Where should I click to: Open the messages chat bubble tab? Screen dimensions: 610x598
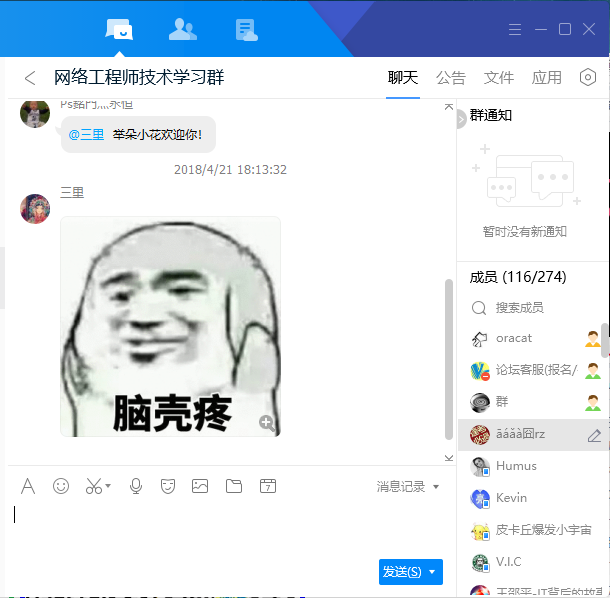point(119,30)
